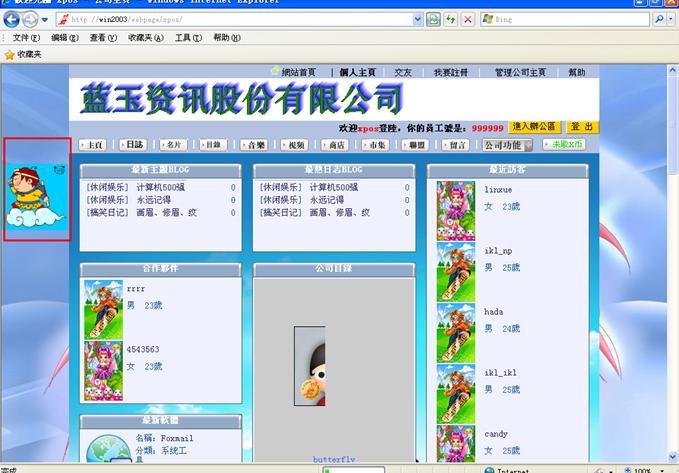This screenshot has width=679, height=473.
Task: Click the 進入辦公區 button
Action: [x=534, y=127]
